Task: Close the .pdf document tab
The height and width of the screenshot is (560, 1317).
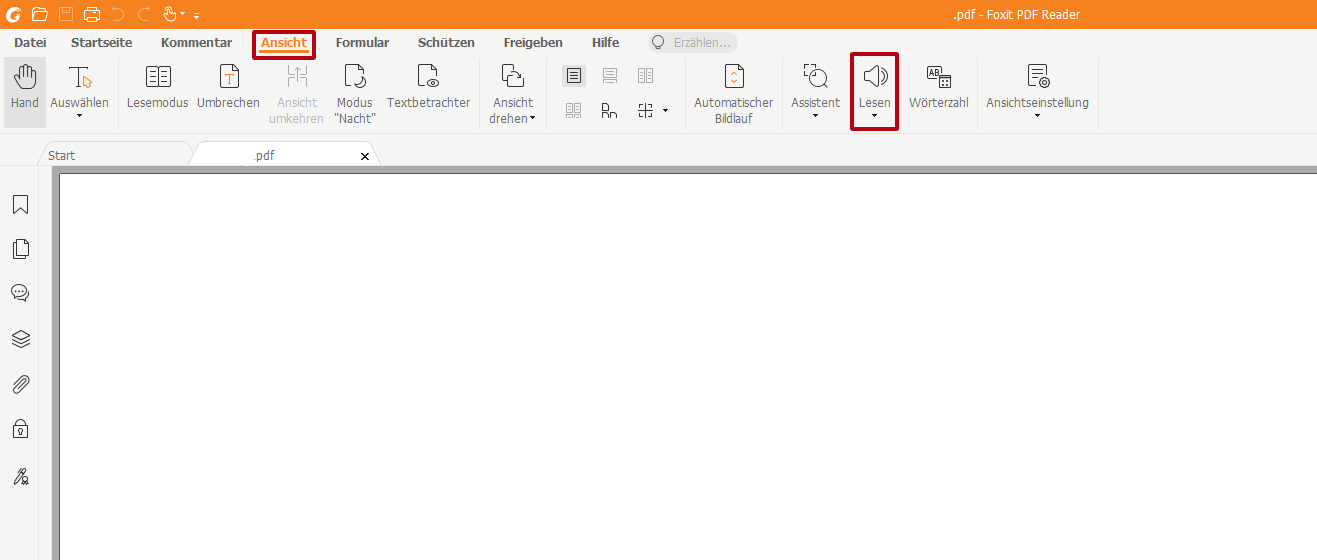Action: click(x=365, y=157)
